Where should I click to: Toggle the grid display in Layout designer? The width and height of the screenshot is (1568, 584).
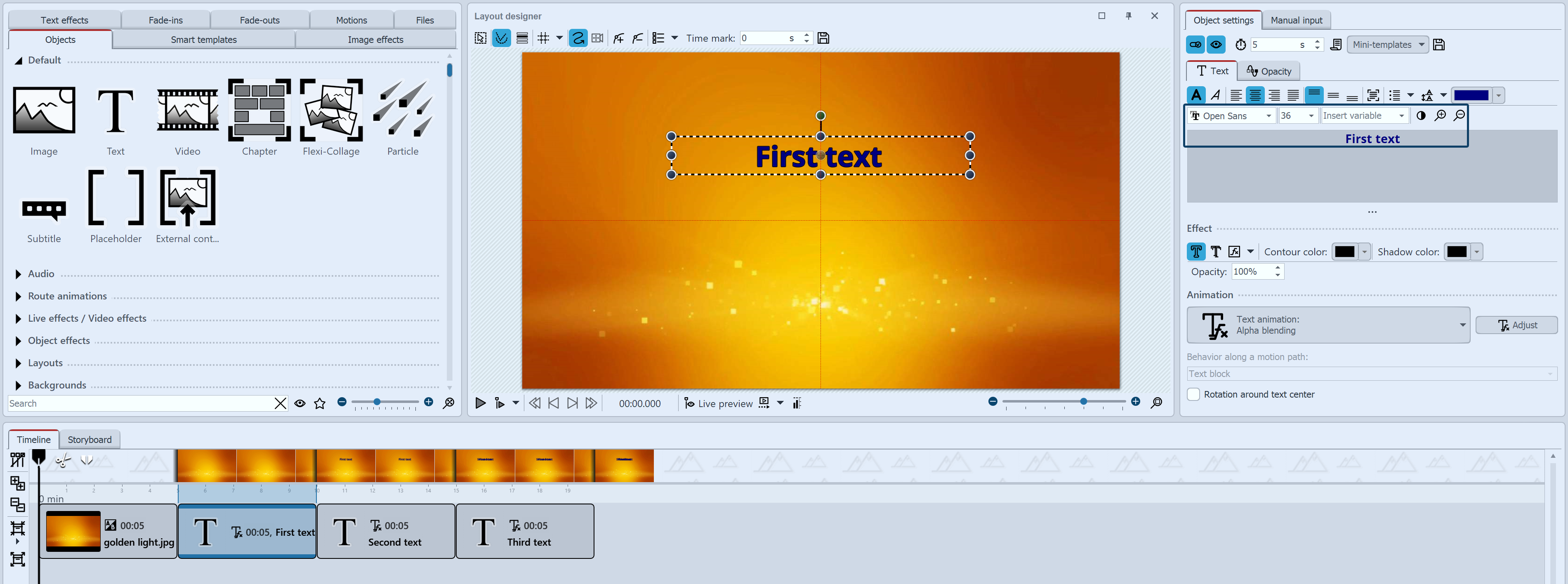(x=544, y=38)
